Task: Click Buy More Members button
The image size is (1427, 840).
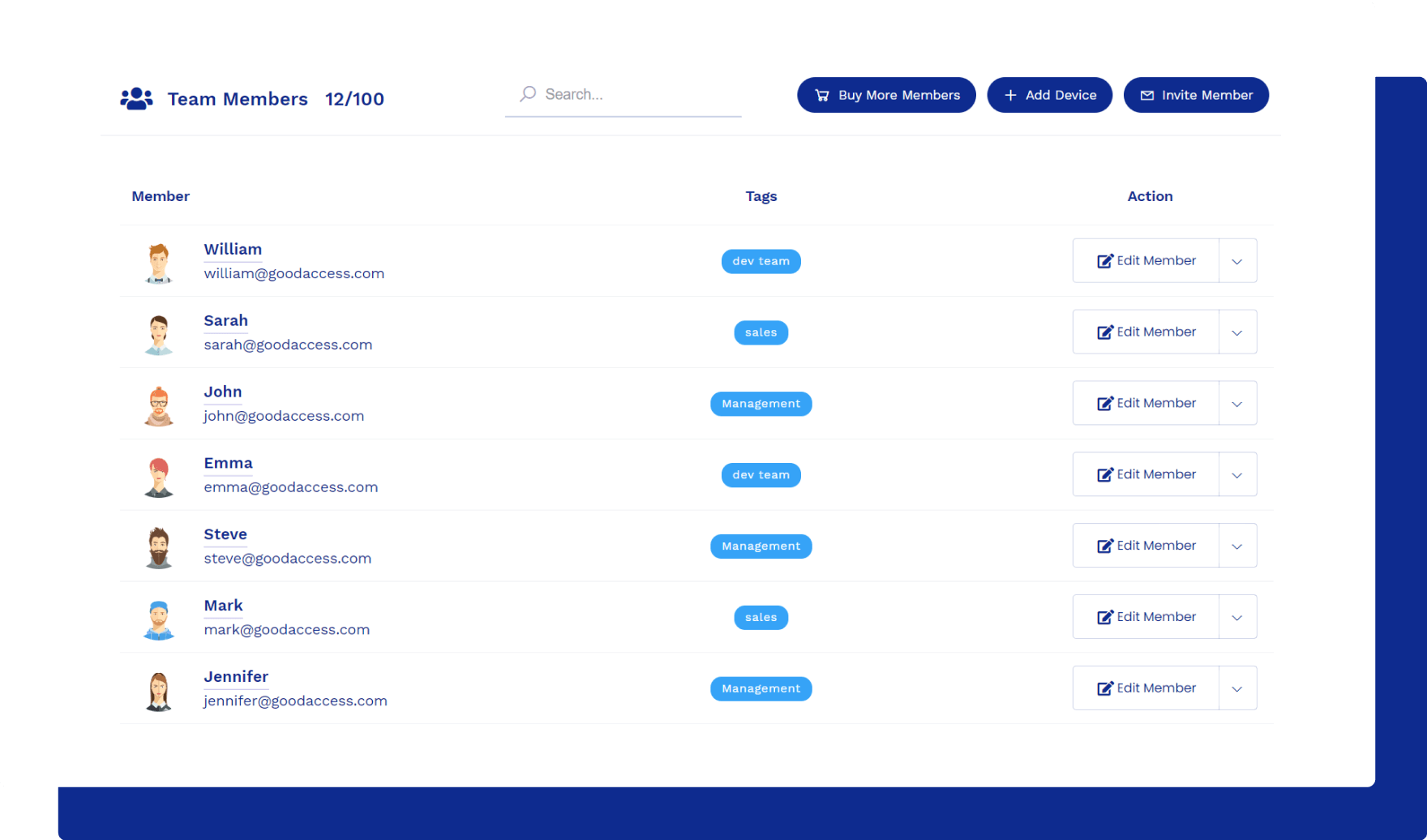Action: (x=886, y=96)
